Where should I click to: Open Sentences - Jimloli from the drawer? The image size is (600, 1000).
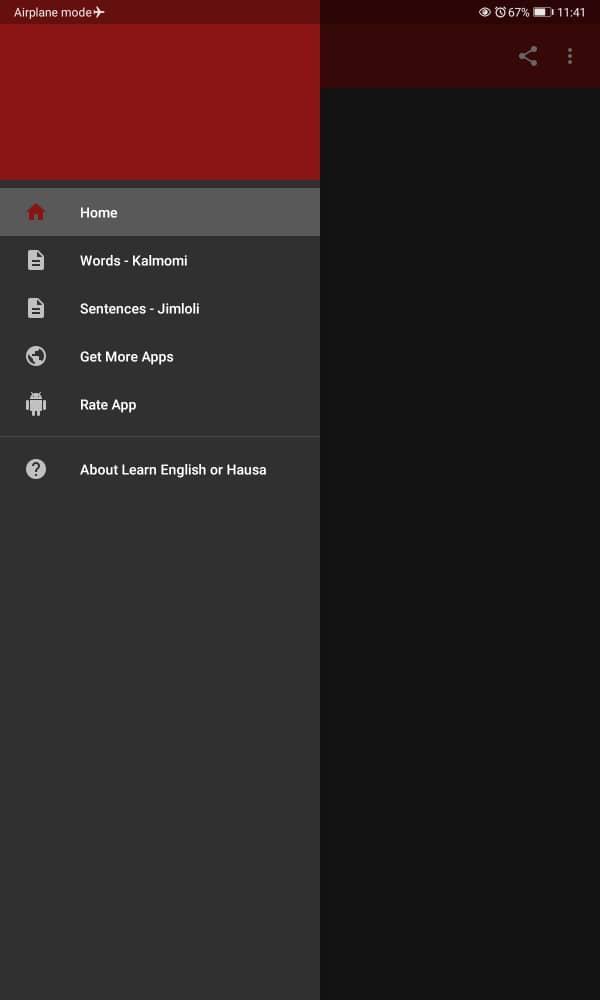click(160, 308)
